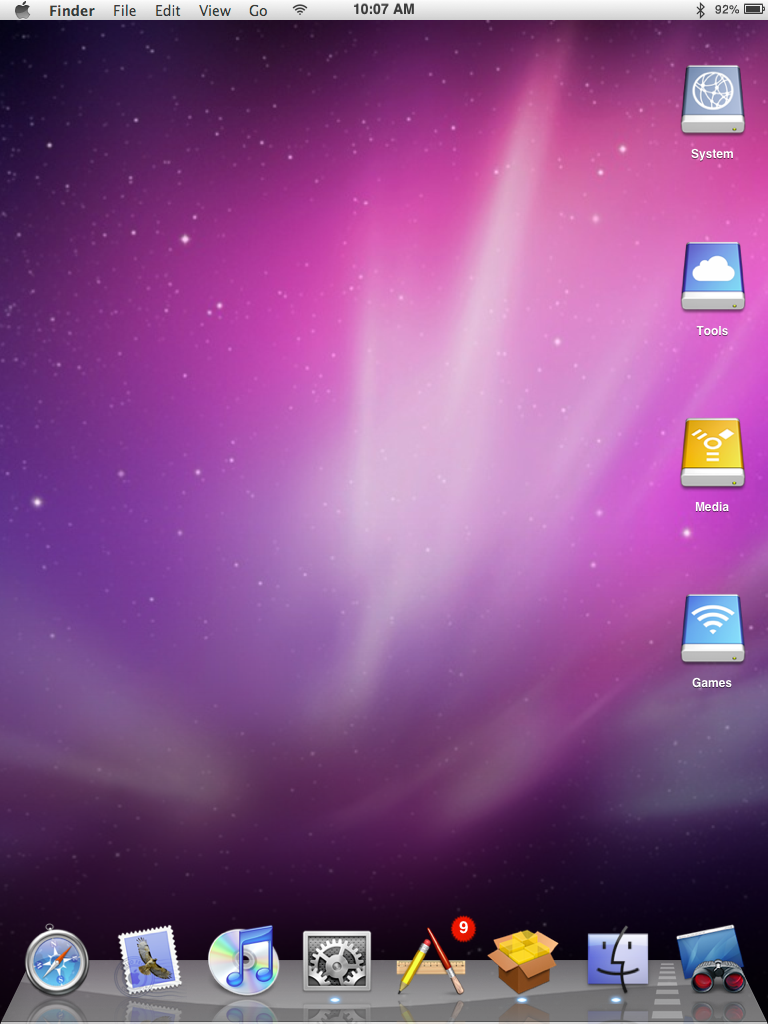Screen dimensions: 768x1024
Task: Open the Go menu
Action: tap(259, 10)
